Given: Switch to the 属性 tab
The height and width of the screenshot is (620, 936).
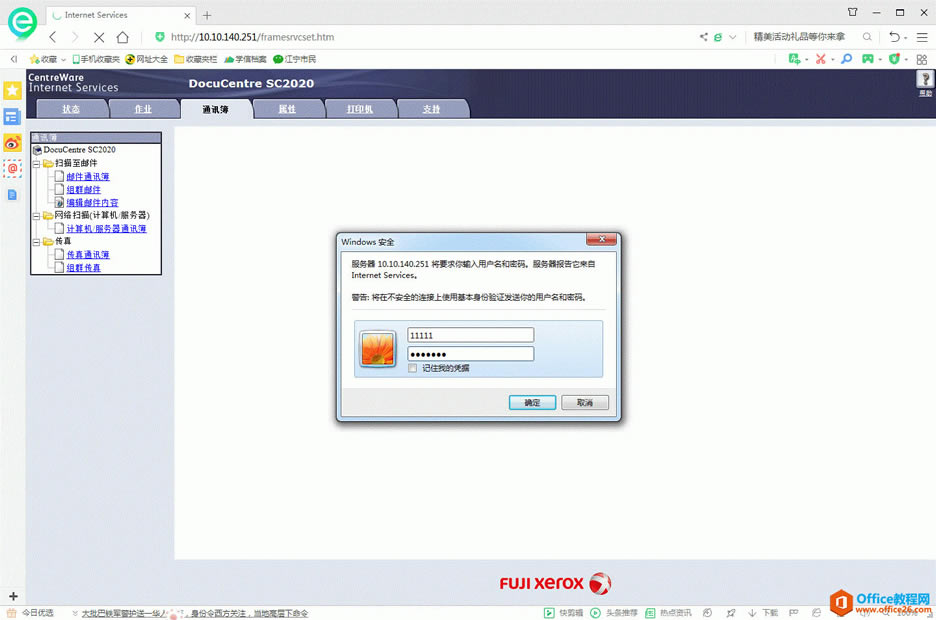Looking at the screenshot, I should pos(287,109).
